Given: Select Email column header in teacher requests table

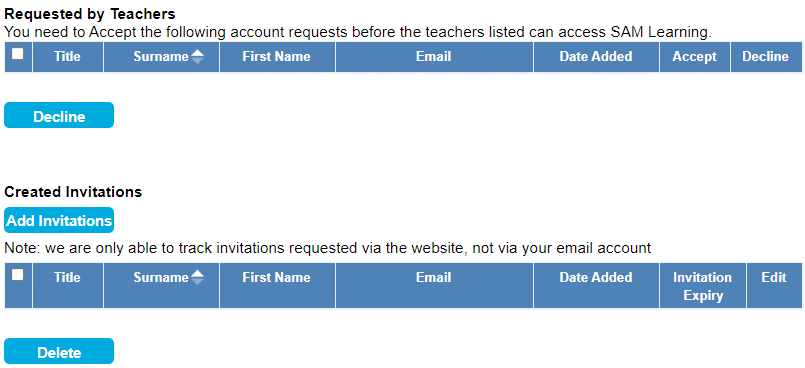Looking at the screenshot, I should pos(434,57).
